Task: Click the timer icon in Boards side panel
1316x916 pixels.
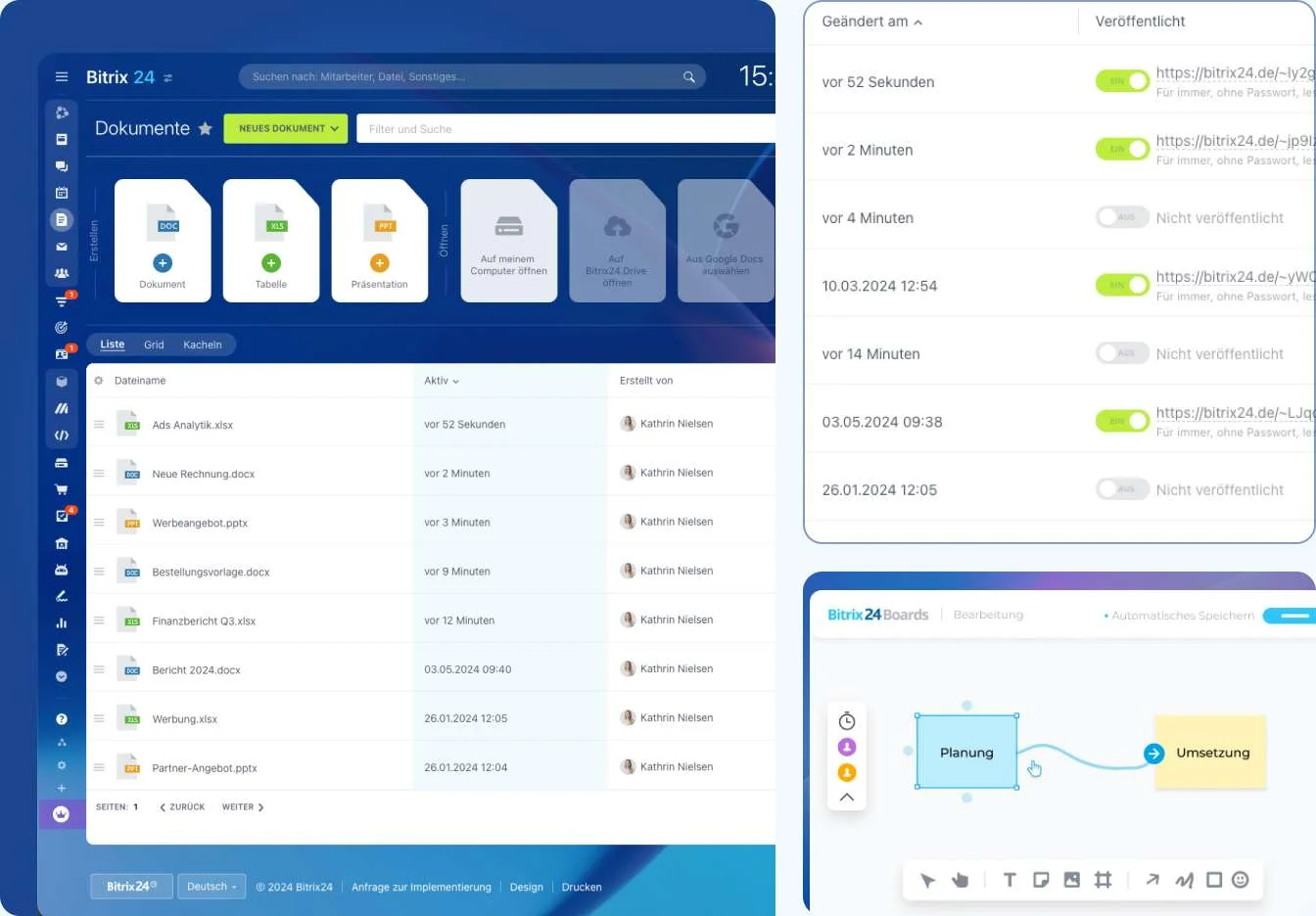Action: click(847, 721)
